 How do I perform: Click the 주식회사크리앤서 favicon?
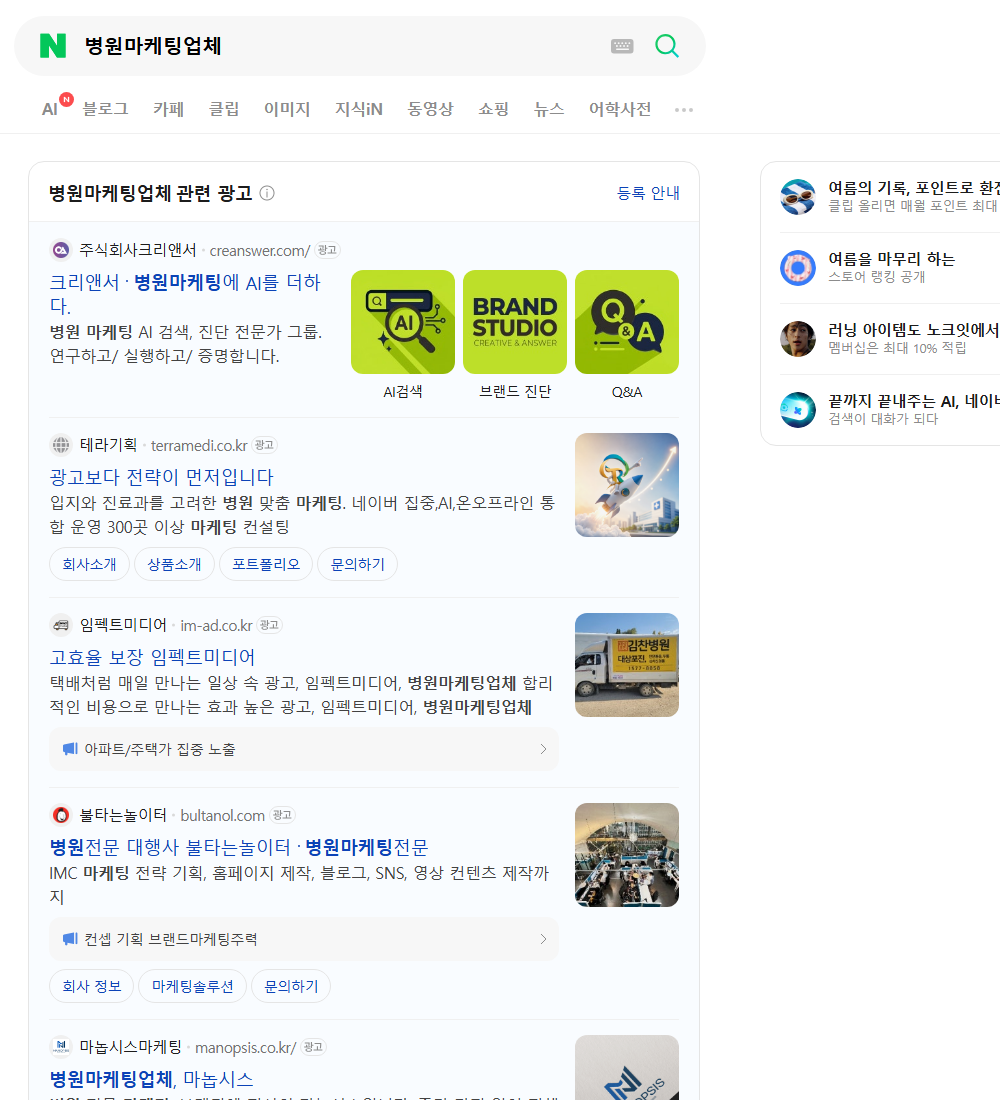61,250
